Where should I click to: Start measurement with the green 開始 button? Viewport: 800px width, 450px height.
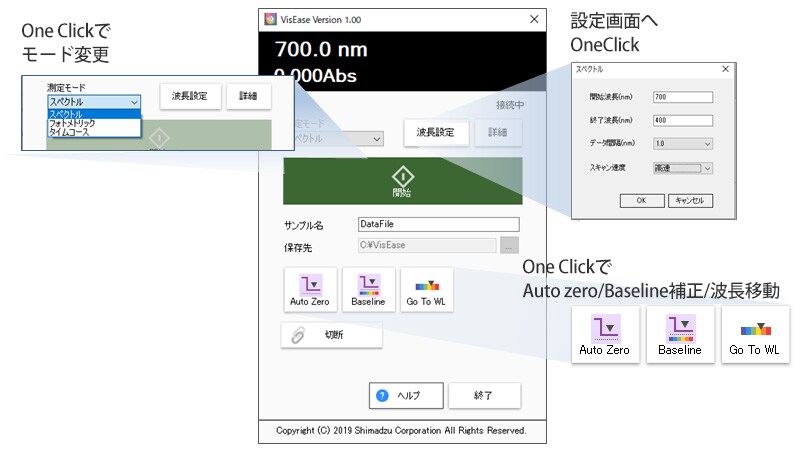403,181
